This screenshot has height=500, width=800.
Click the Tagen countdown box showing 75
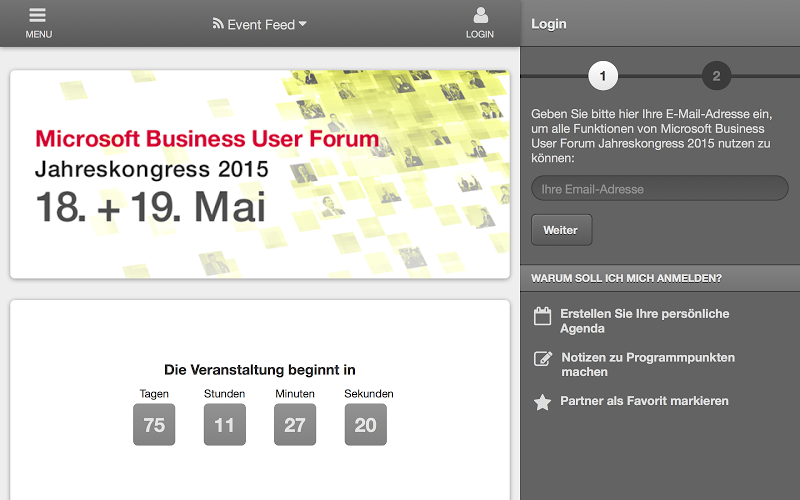pyautogui.click(x=154, y=424)
